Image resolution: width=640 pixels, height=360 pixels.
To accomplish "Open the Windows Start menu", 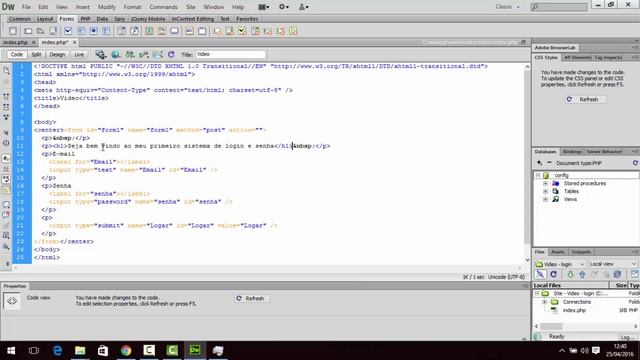I will pyautogui.click(x=11, y=350).
